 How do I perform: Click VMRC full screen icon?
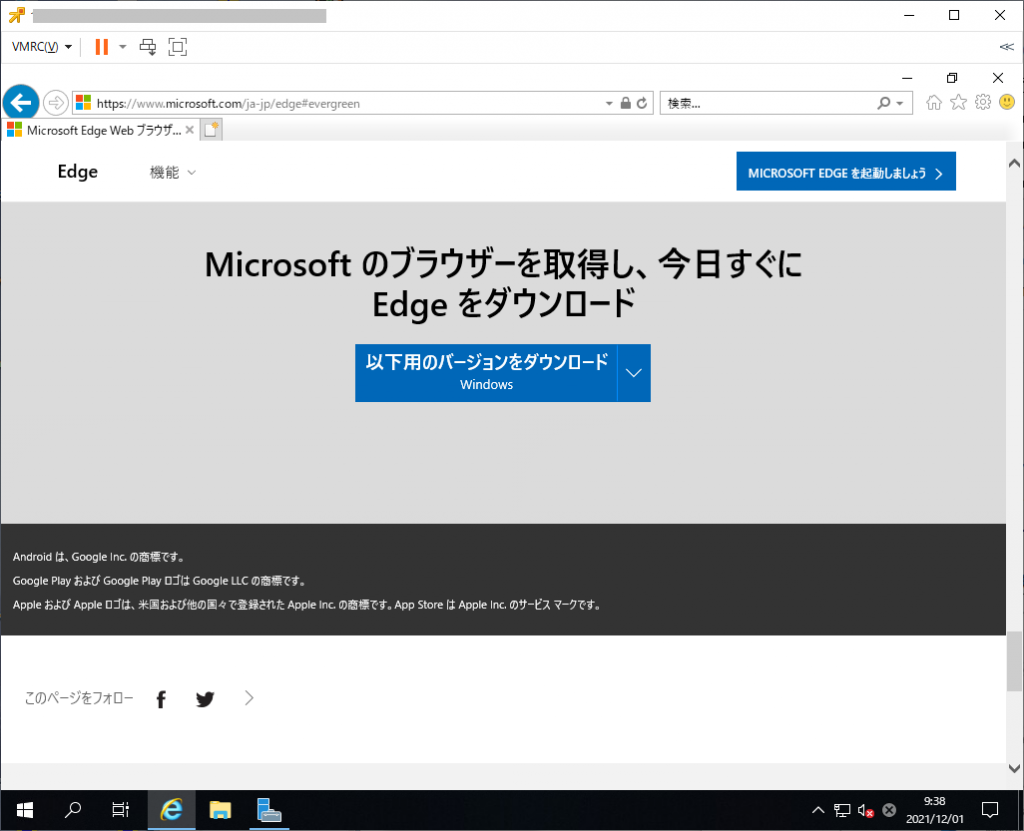[178, 47]
